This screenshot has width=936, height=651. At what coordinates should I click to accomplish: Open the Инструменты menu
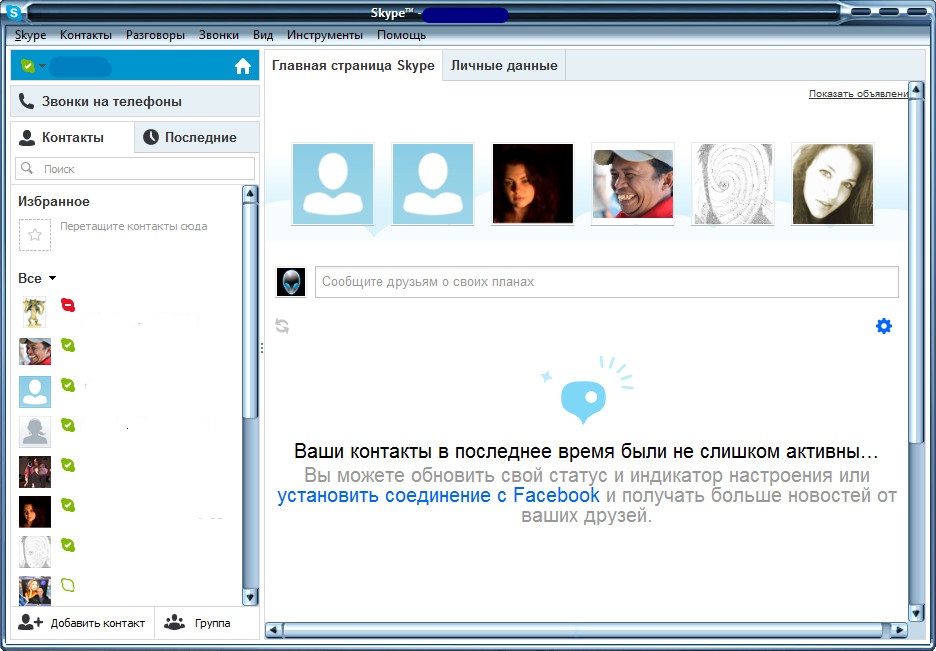[325, 35]
